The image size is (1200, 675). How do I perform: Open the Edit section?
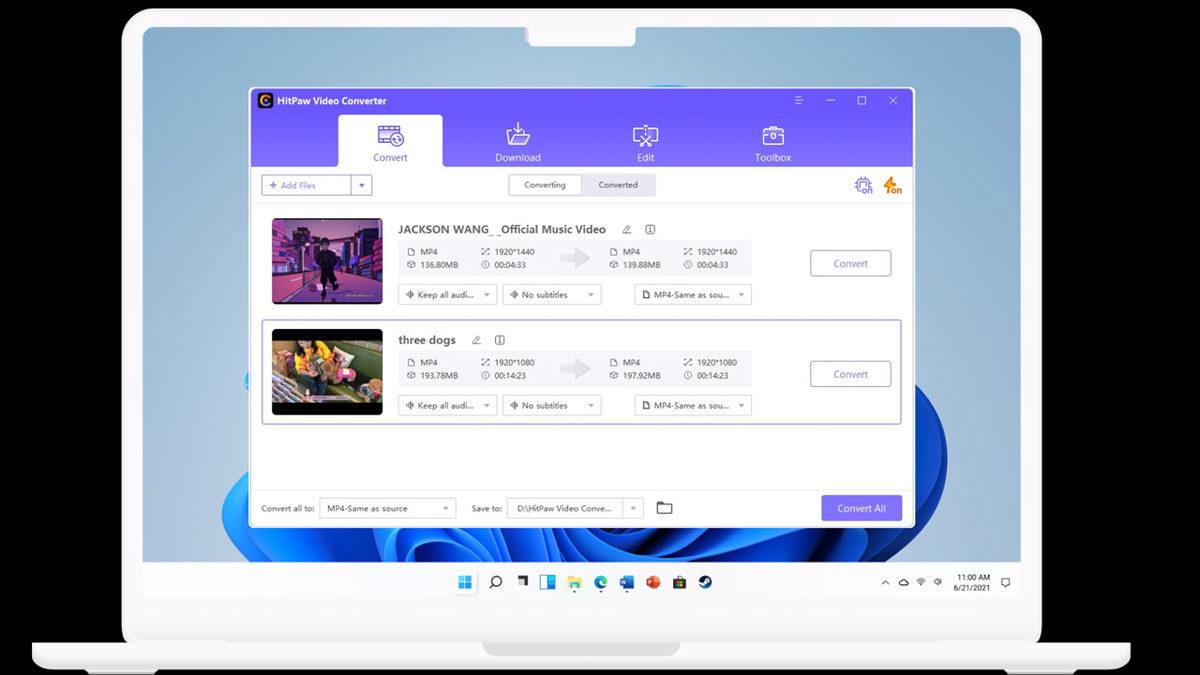645,141
